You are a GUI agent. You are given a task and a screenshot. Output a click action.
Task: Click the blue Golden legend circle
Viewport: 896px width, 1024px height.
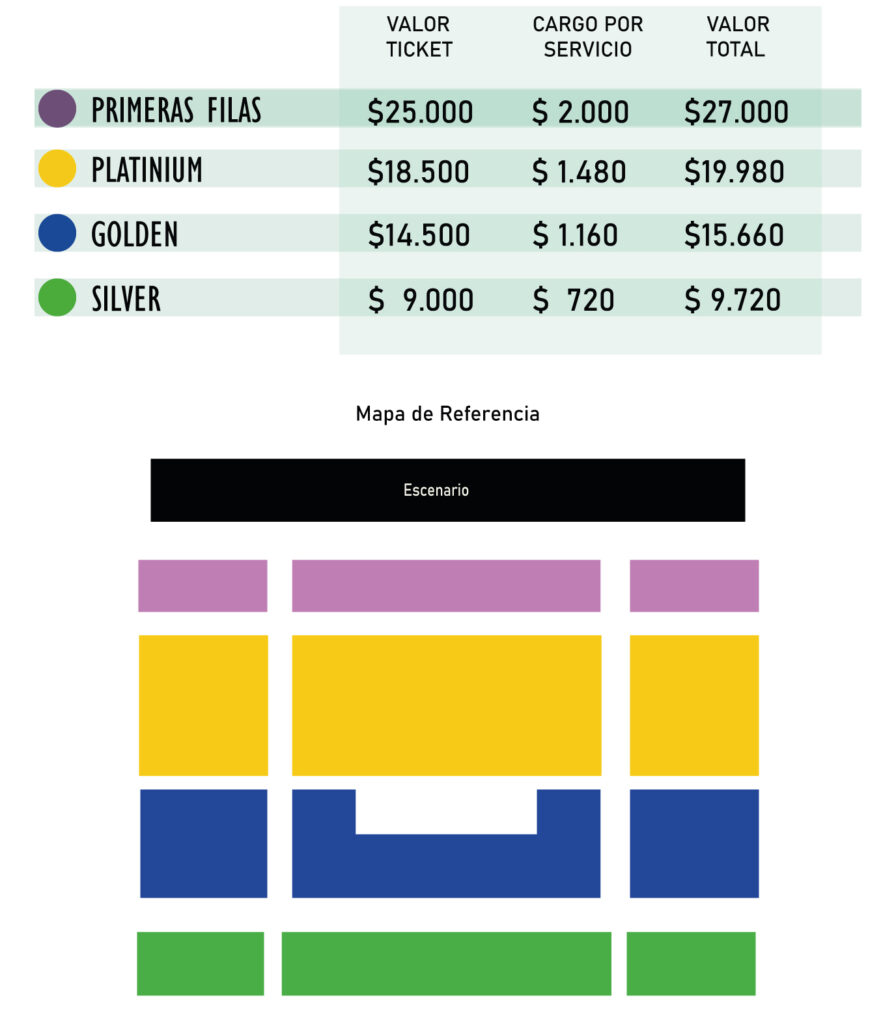(x=57, y=233)
